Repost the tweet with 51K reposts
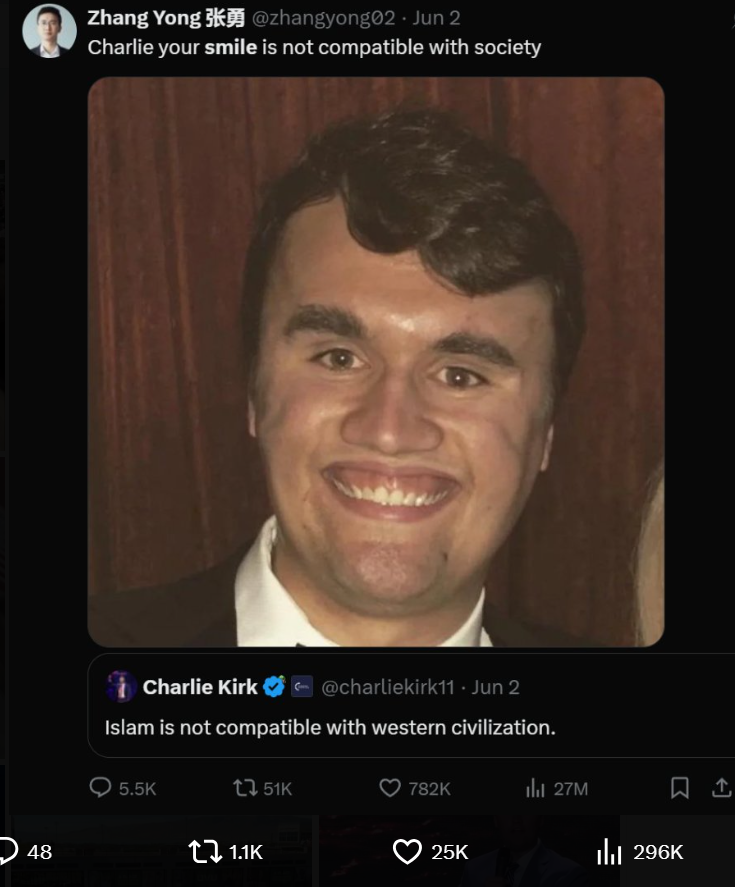The width and height of the screenshot is (735, 887). (x=245, y=788)
